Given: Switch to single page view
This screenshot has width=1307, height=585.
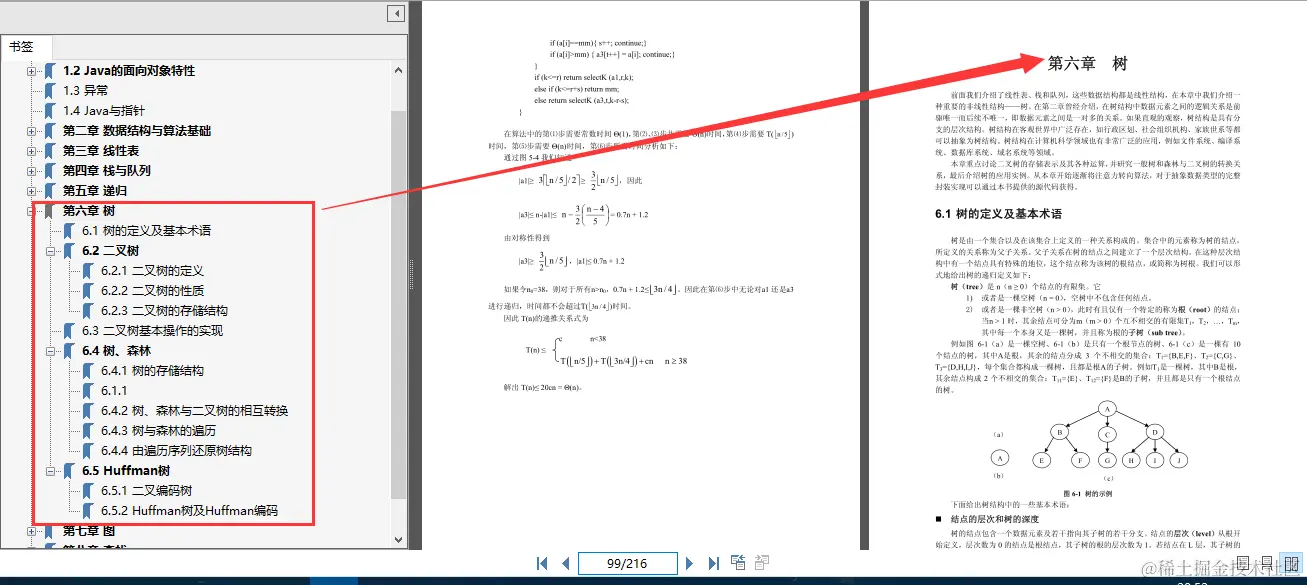Looking at the screenshot, I should pyautogui.click(x=1243, y=563).
